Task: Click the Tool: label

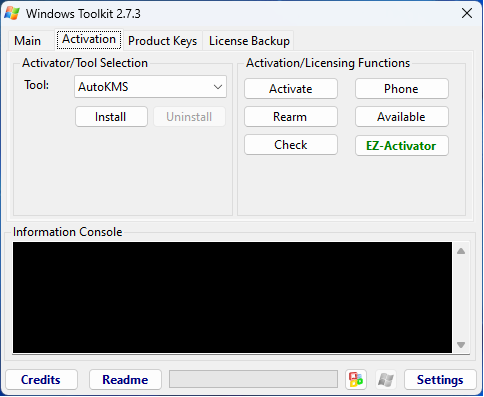Action: (x=37, y=85)
